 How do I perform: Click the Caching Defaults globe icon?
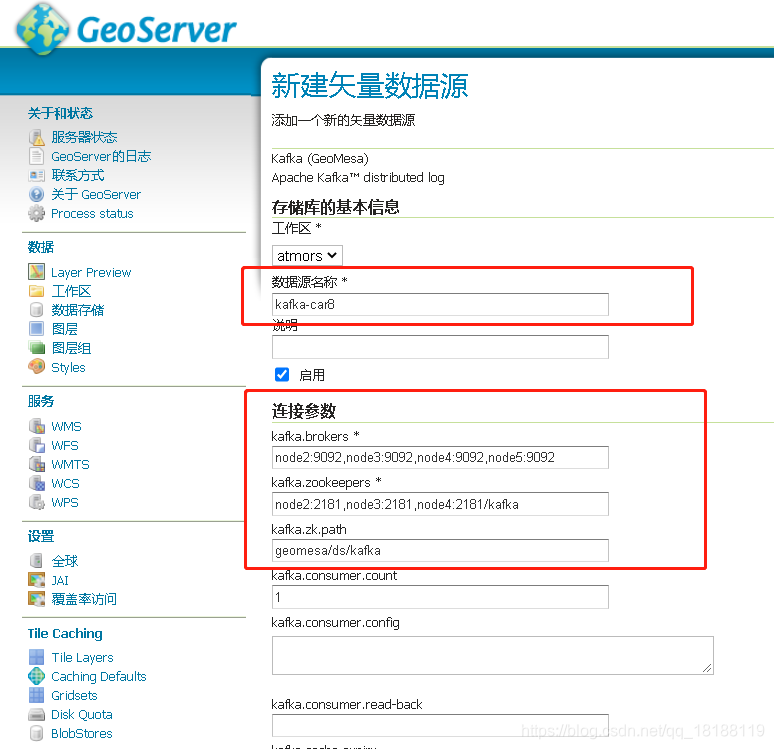37,676
